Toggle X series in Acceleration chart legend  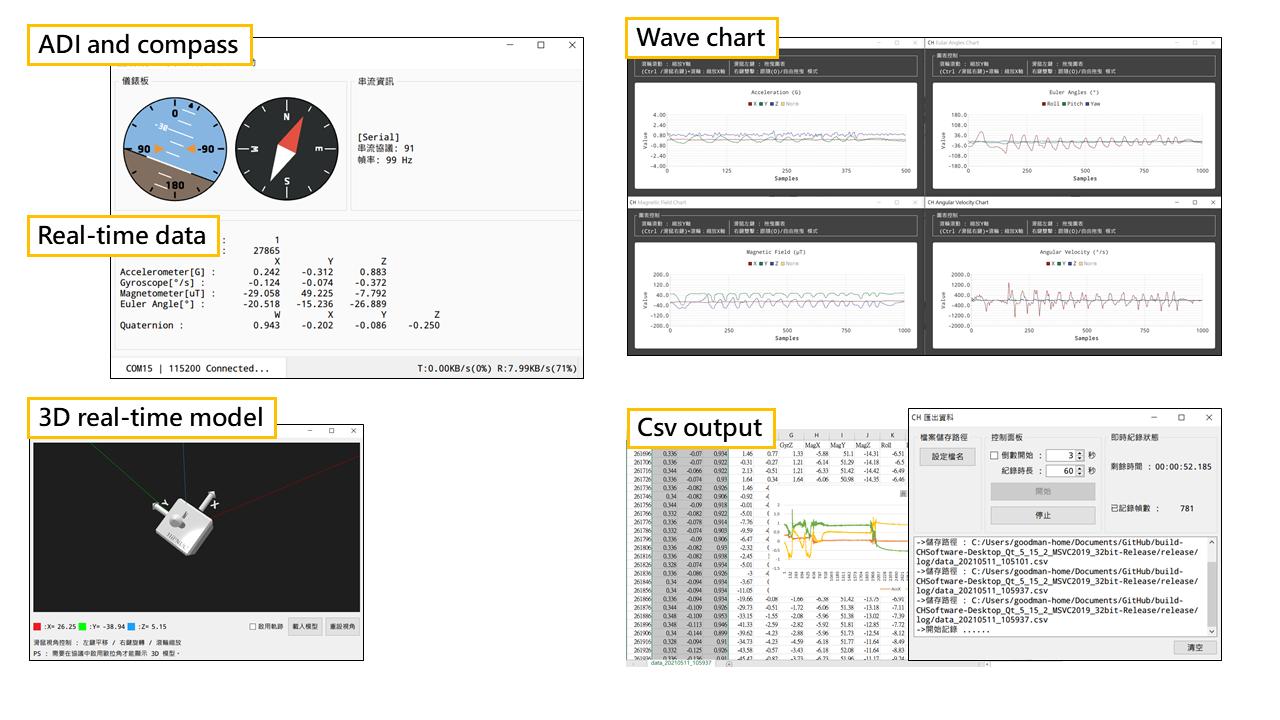(752, 104)
